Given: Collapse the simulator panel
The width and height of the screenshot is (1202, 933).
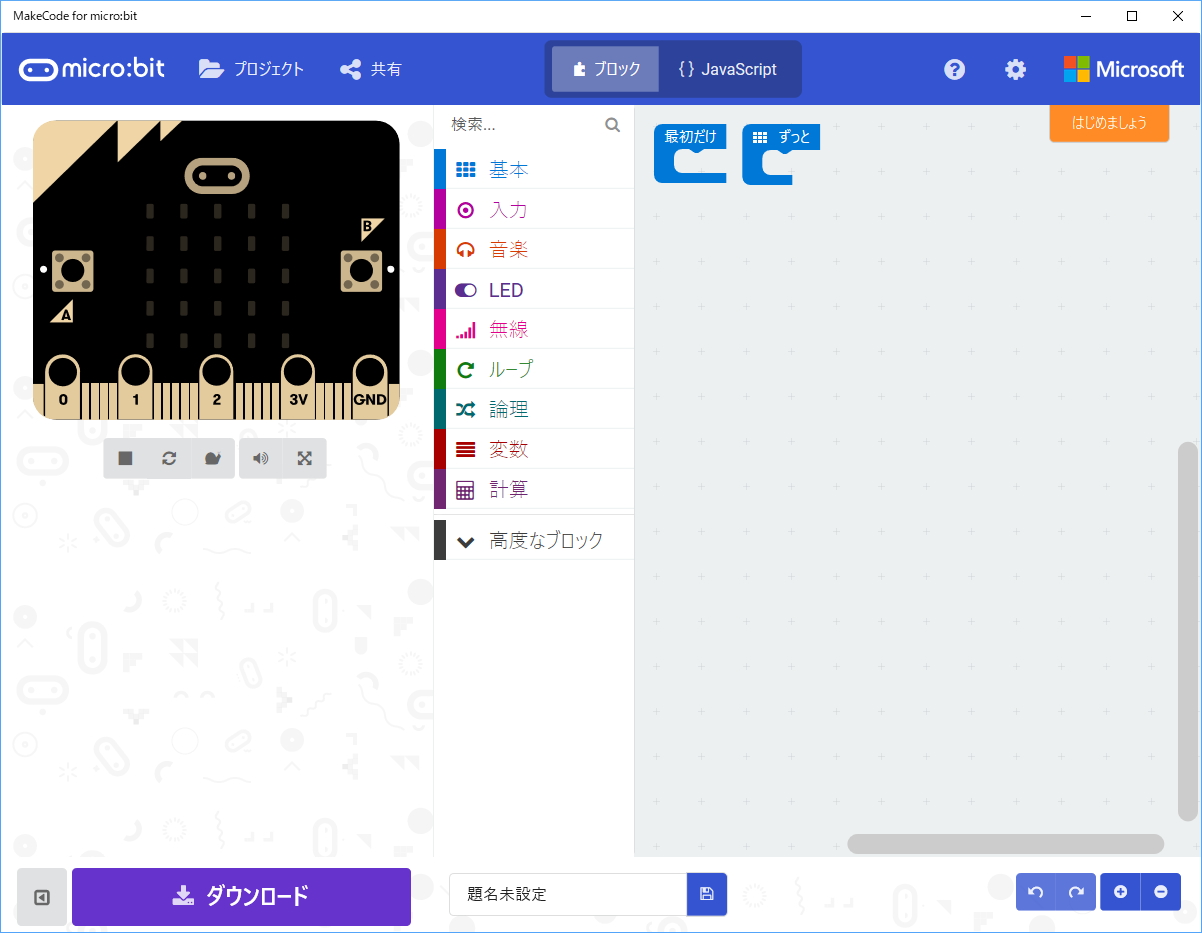Looking at the screenshot, I should pos(41,897).
